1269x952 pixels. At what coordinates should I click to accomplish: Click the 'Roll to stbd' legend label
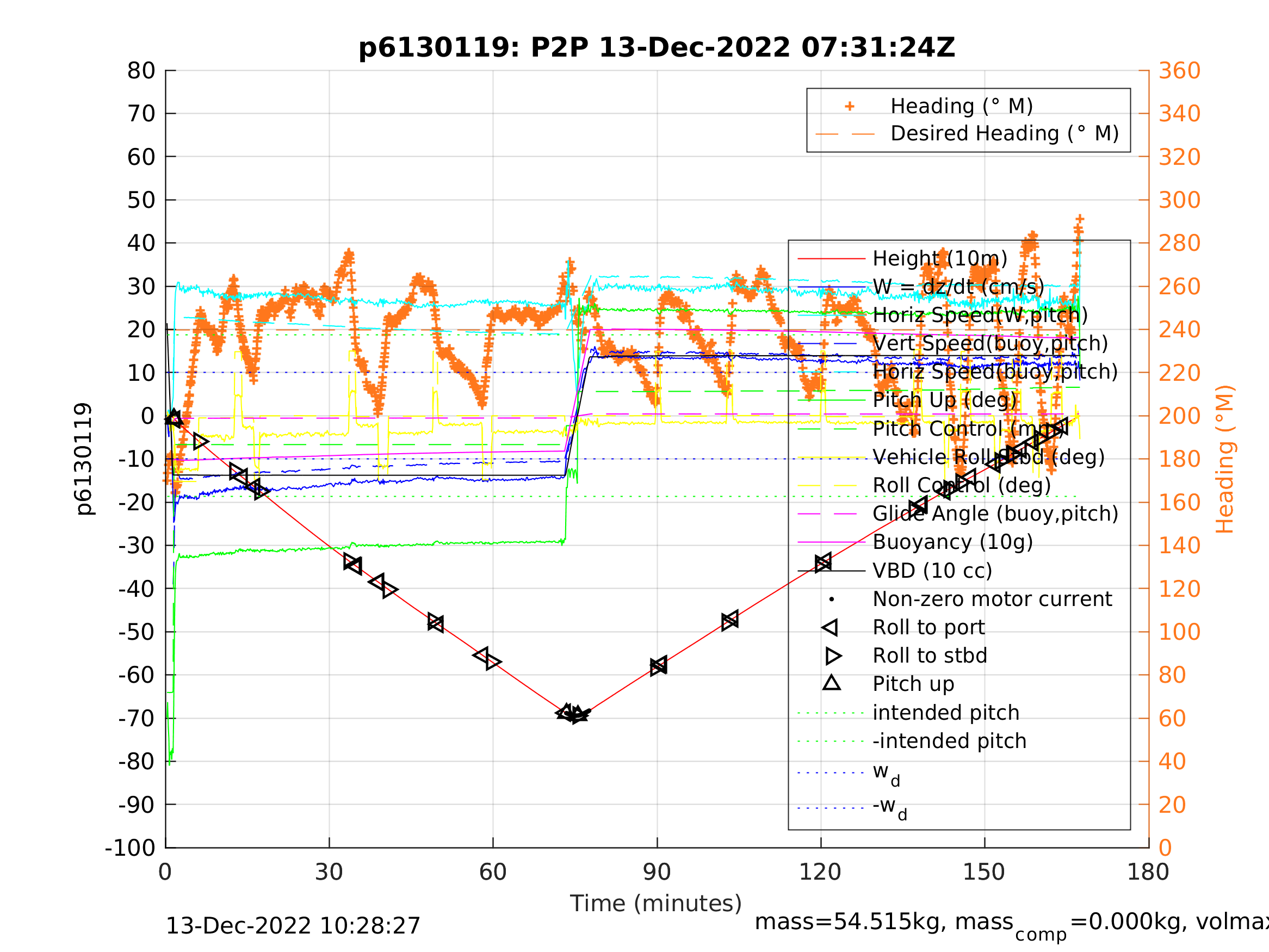pos(930,656)
